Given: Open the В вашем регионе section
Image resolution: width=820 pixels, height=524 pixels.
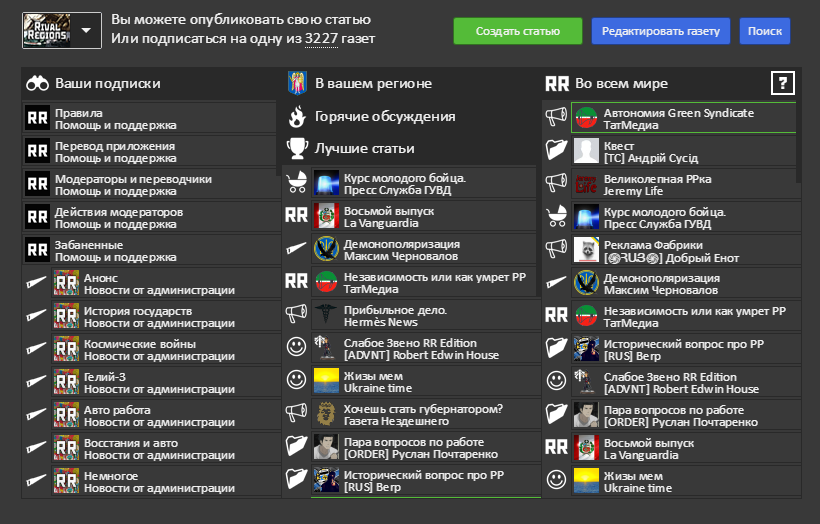Looking at the screenshot, I should tap(373, 84).
